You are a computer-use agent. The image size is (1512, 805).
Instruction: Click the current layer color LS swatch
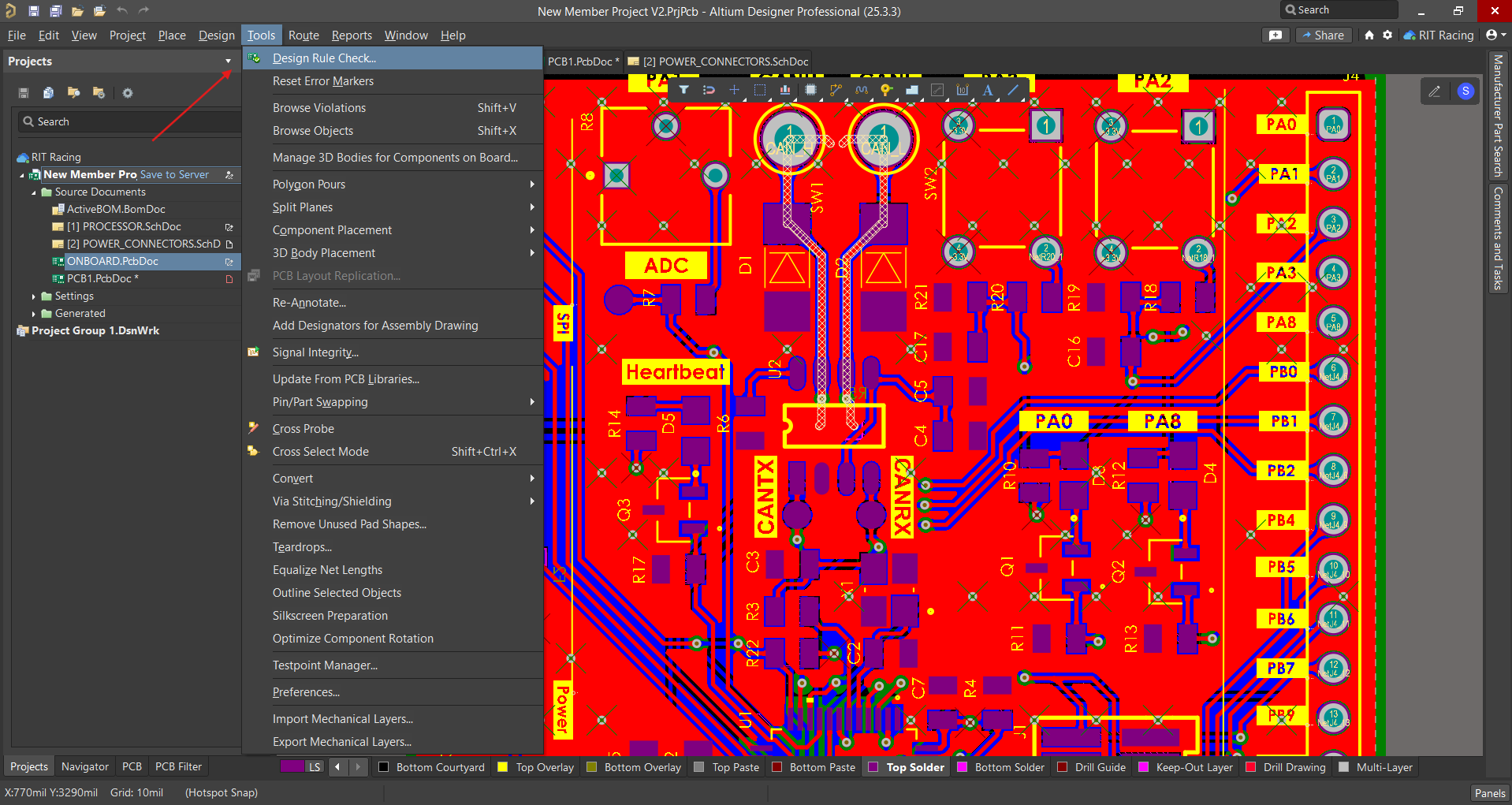click(292, 766)
